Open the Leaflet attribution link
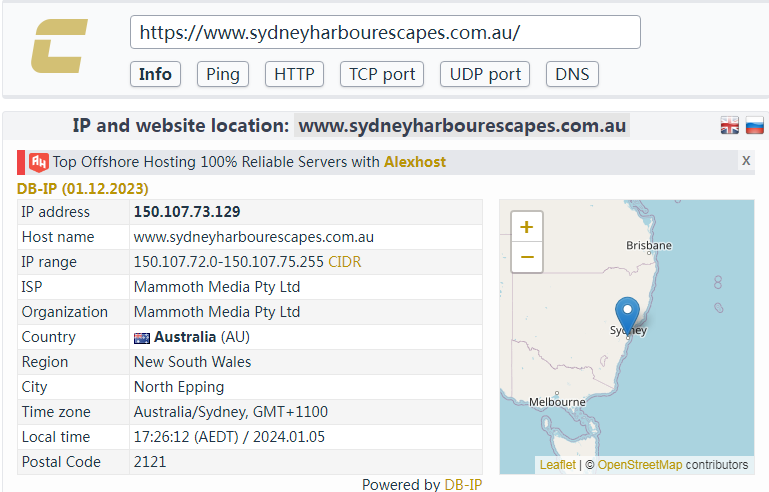769x492 pixels. [x=558, y=465]
